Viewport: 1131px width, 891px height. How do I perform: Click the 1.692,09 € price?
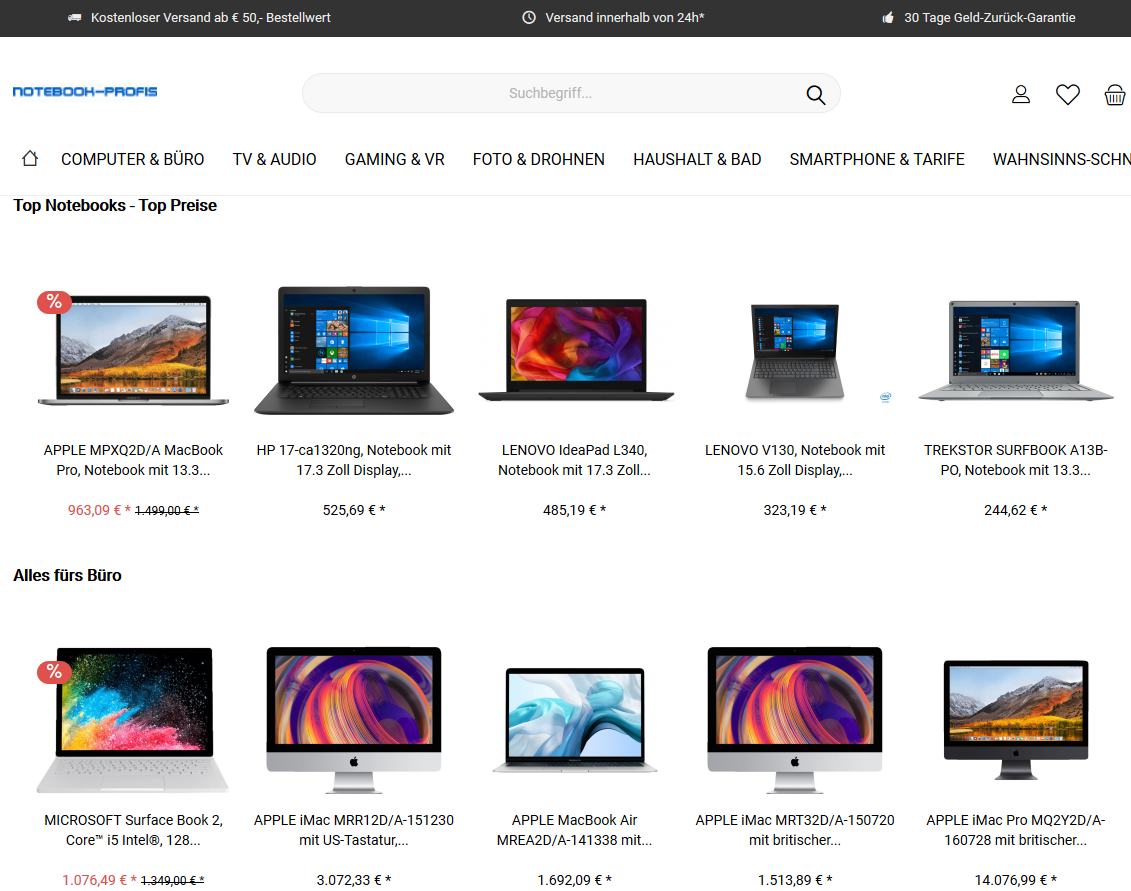tap(575, 880)
